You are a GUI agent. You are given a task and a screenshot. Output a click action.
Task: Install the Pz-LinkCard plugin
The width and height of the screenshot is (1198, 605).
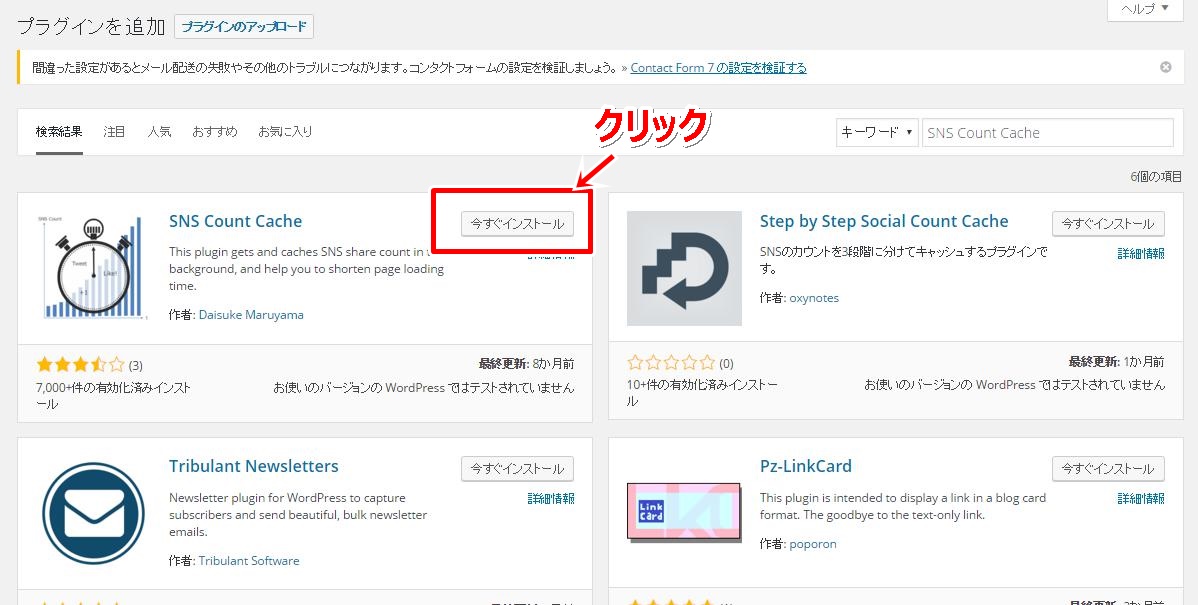[1108, 468]
